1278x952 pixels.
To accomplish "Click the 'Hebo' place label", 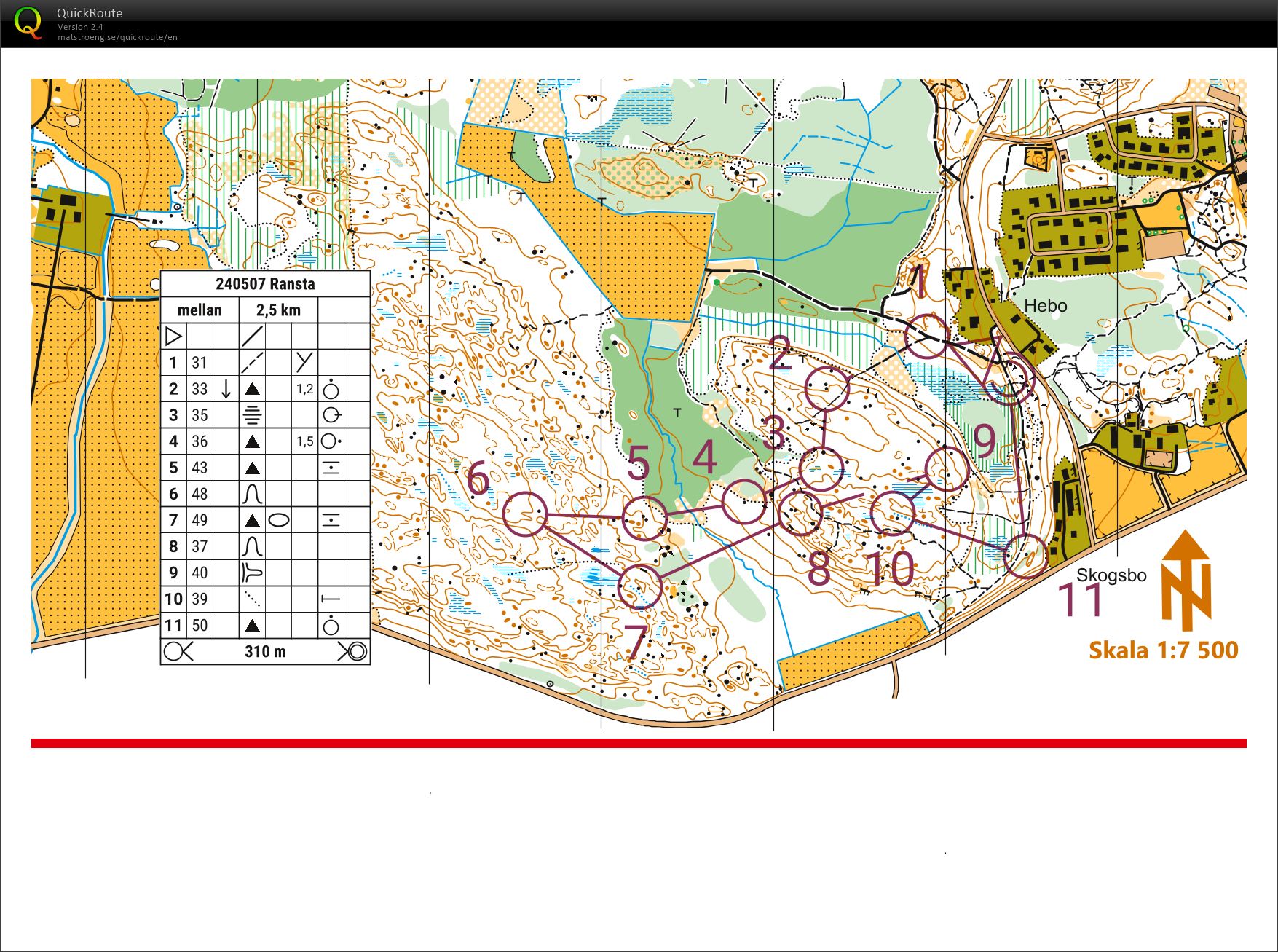I will (1046, 306).
